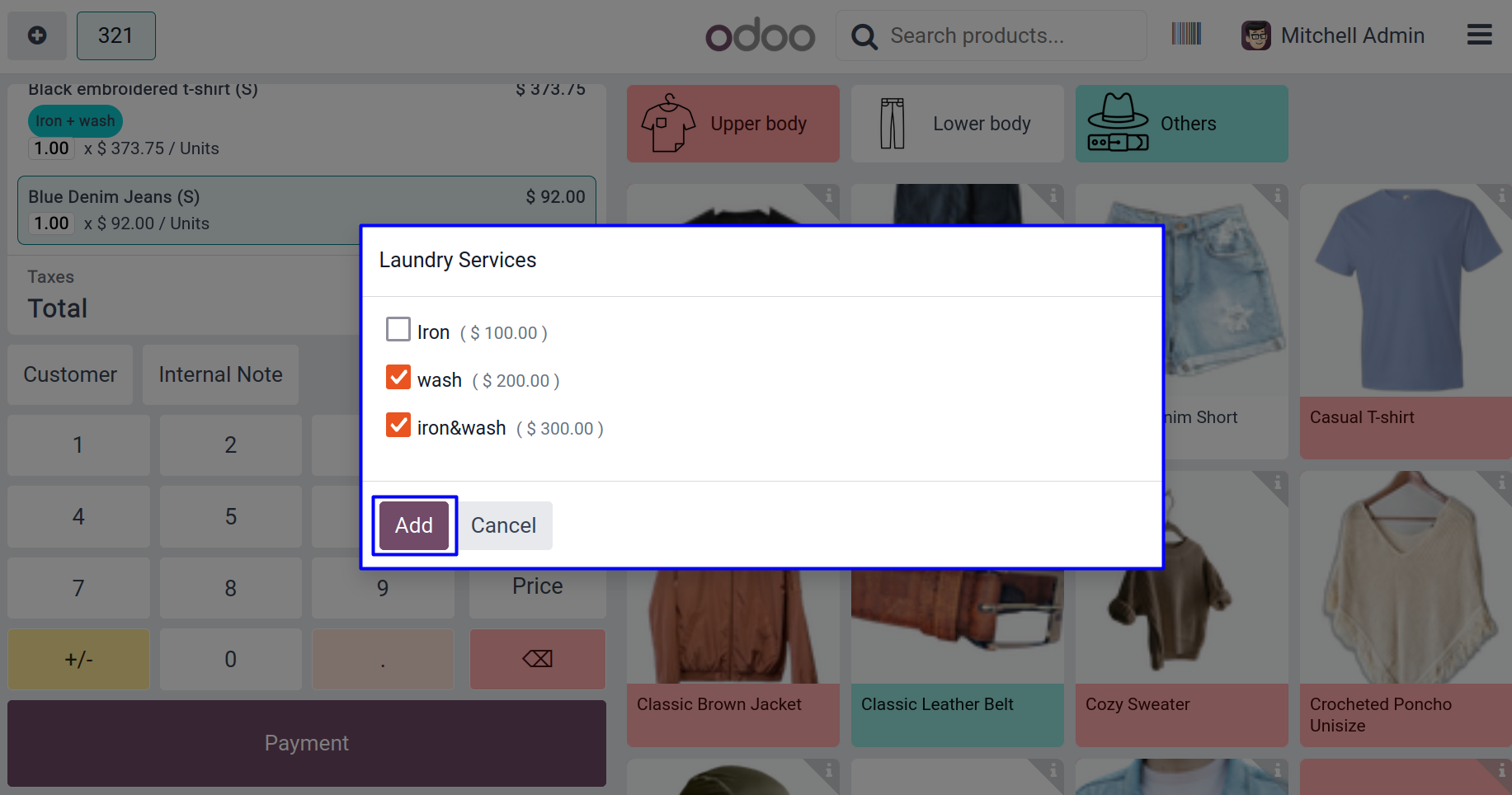This screenshot has width=1512, height=795.
Task: Select the Others category
Action: 1181,124
